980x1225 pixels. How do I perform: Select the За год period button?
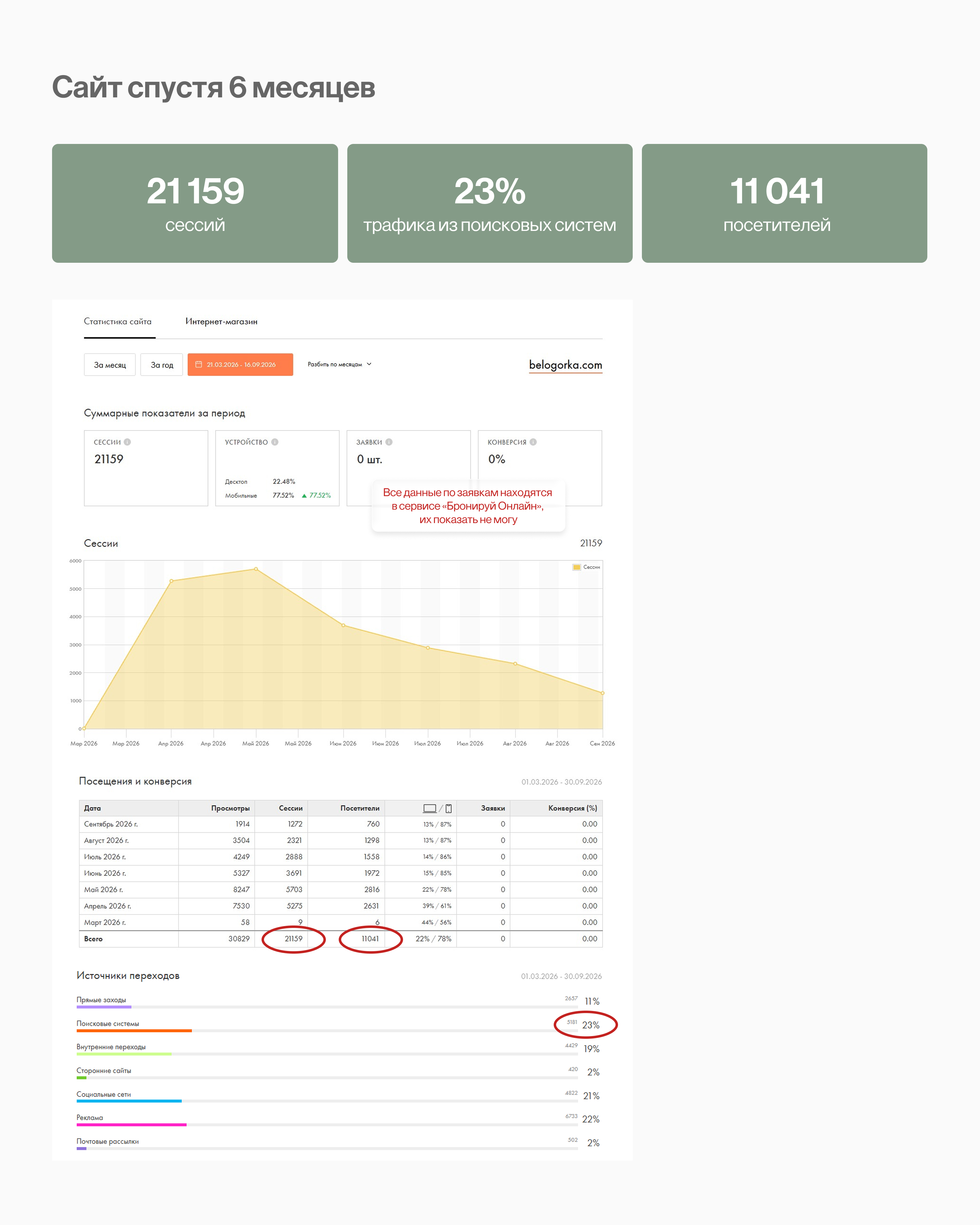click(x=162, y=365)
